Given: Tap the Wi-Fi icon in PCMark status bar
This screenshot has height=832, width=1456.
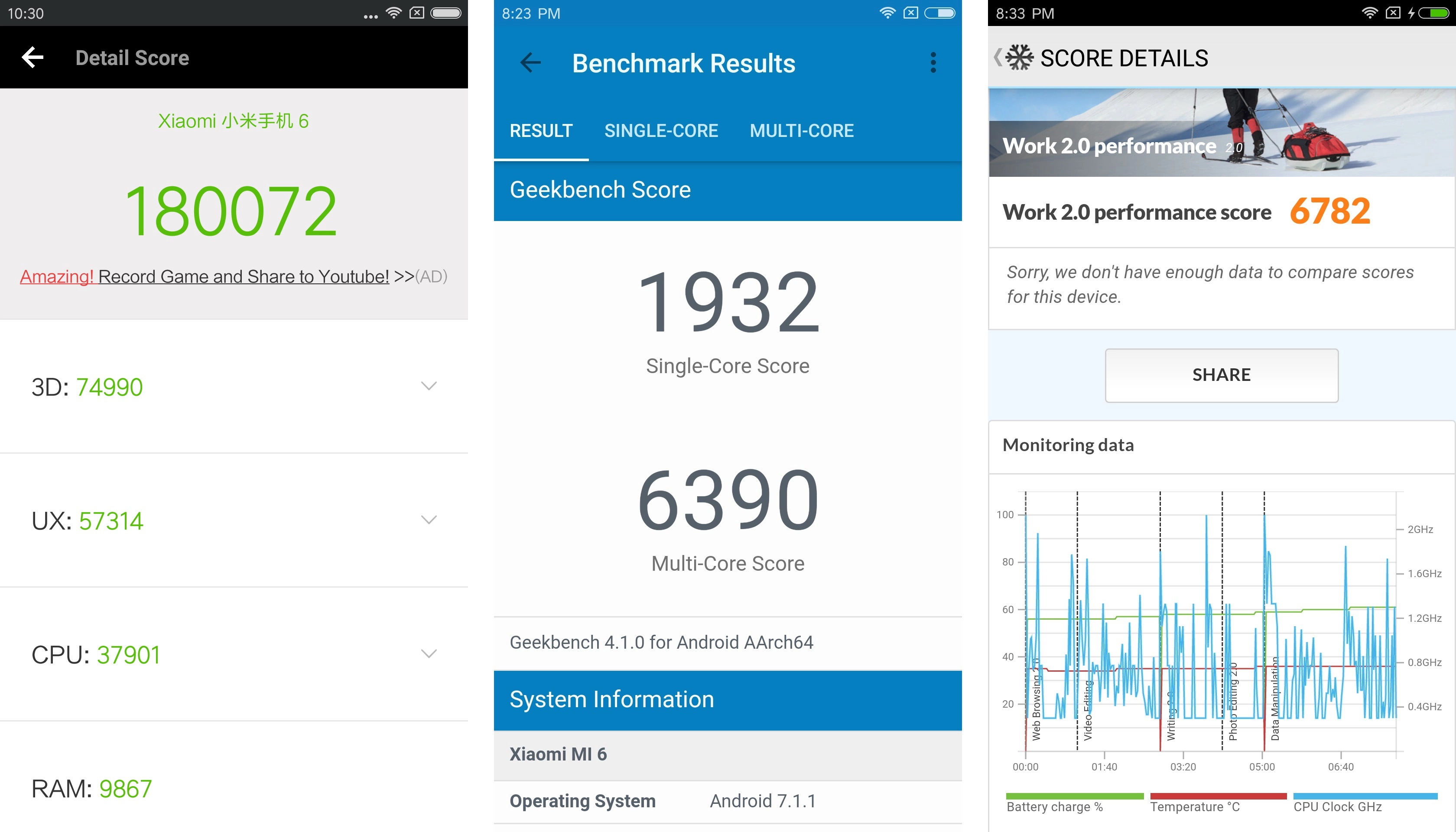Looking at the screenshot, I should (1370, 13).
